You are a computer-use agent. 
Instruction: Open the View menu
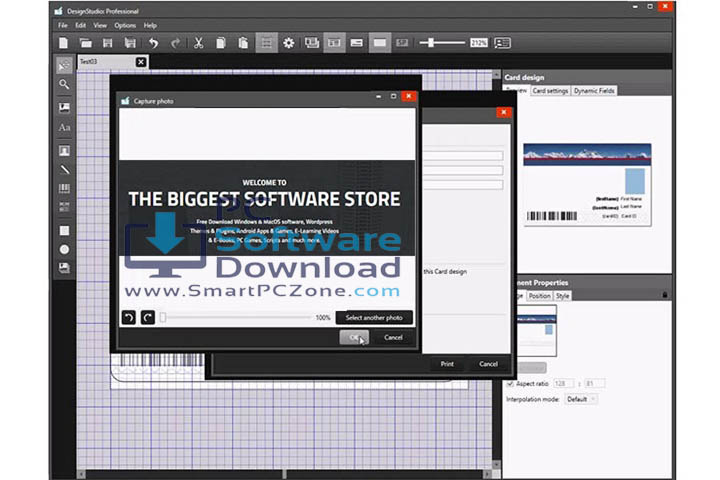coord(100,25)
